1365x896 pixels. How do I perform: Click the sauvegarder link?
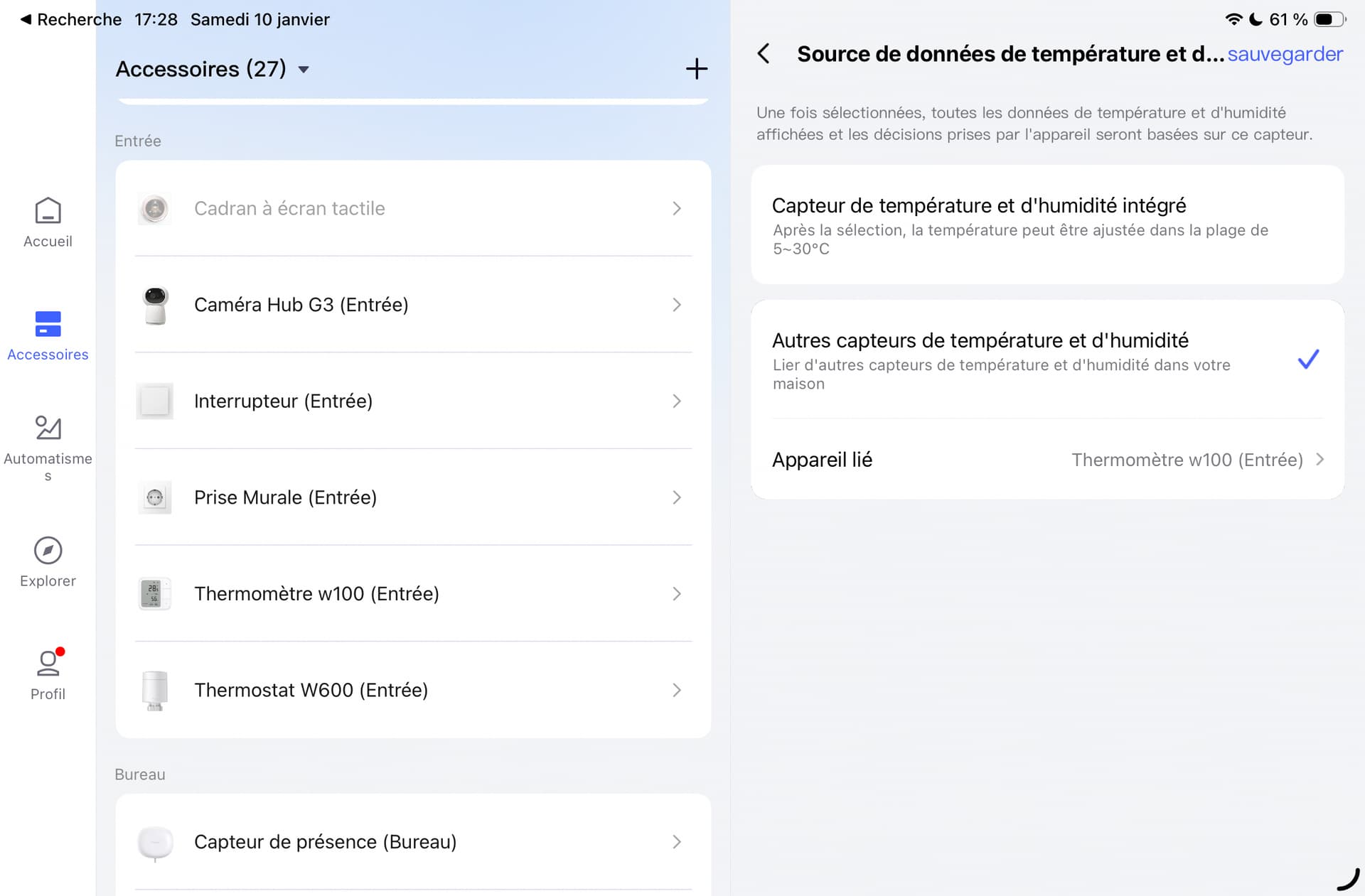1285,54
